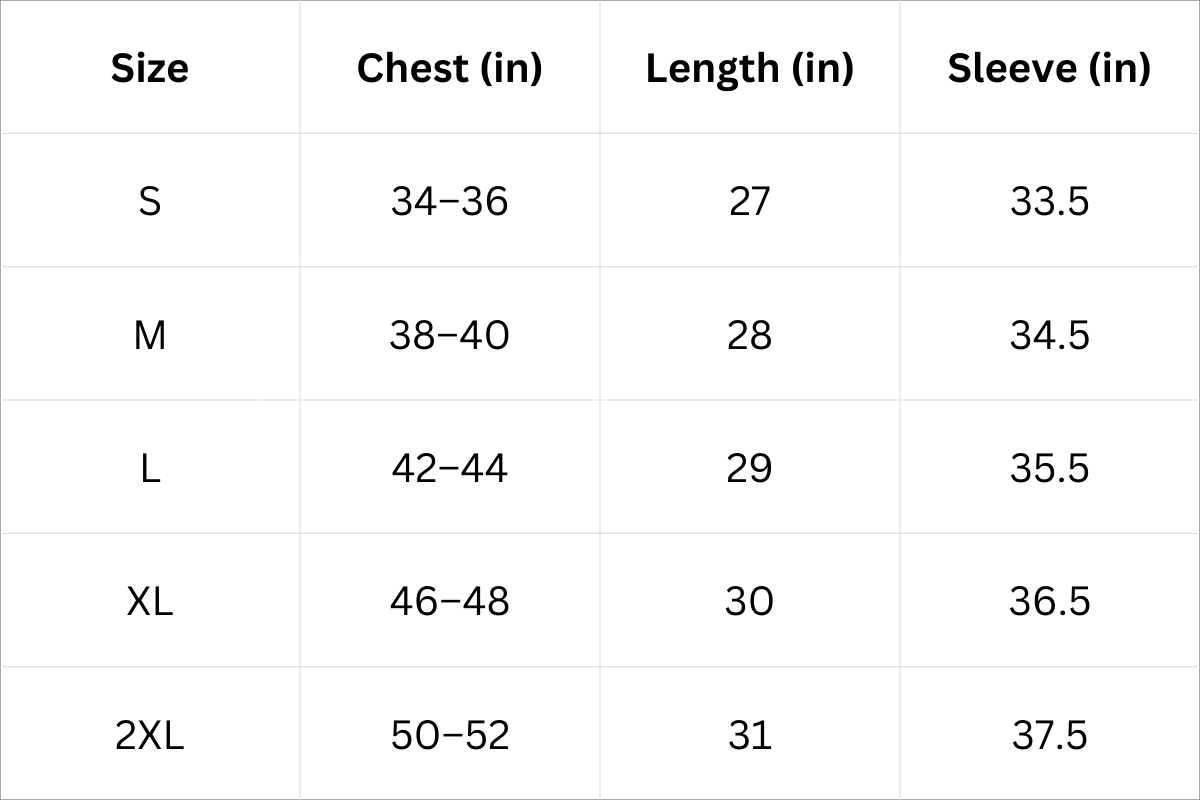This screenshot has width=1200, height=800.
Task: Select the length value 29
Action: click(749, 468)
